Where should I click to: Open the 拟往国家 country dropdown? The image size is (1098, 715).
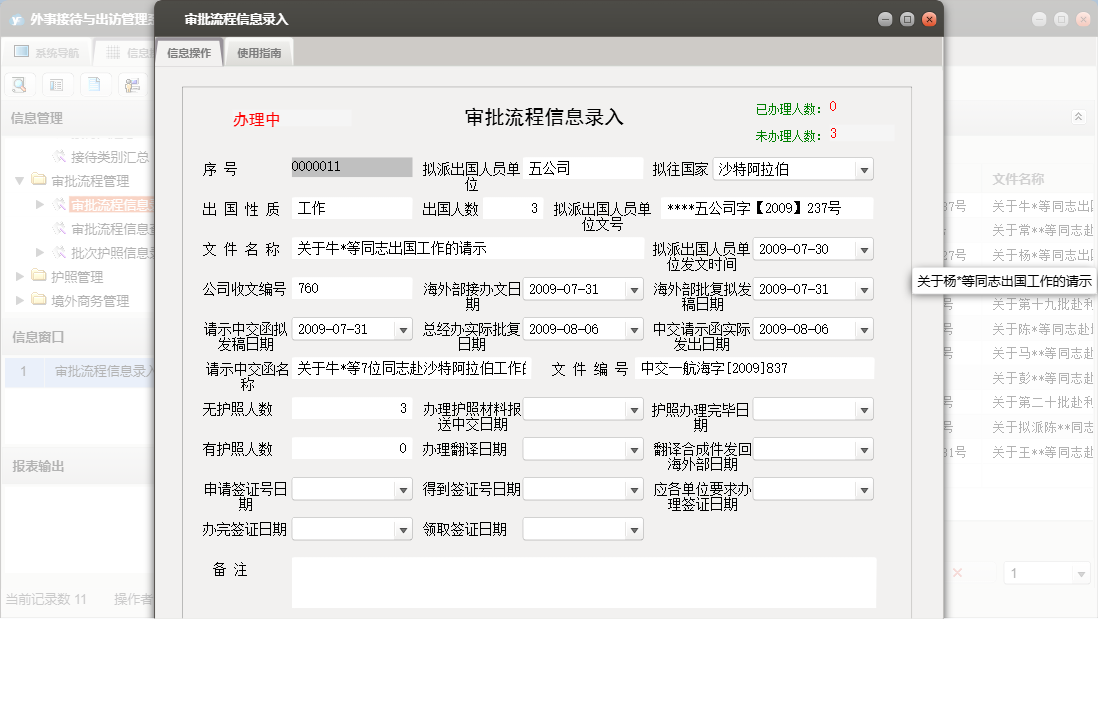(x=864, y=169)
